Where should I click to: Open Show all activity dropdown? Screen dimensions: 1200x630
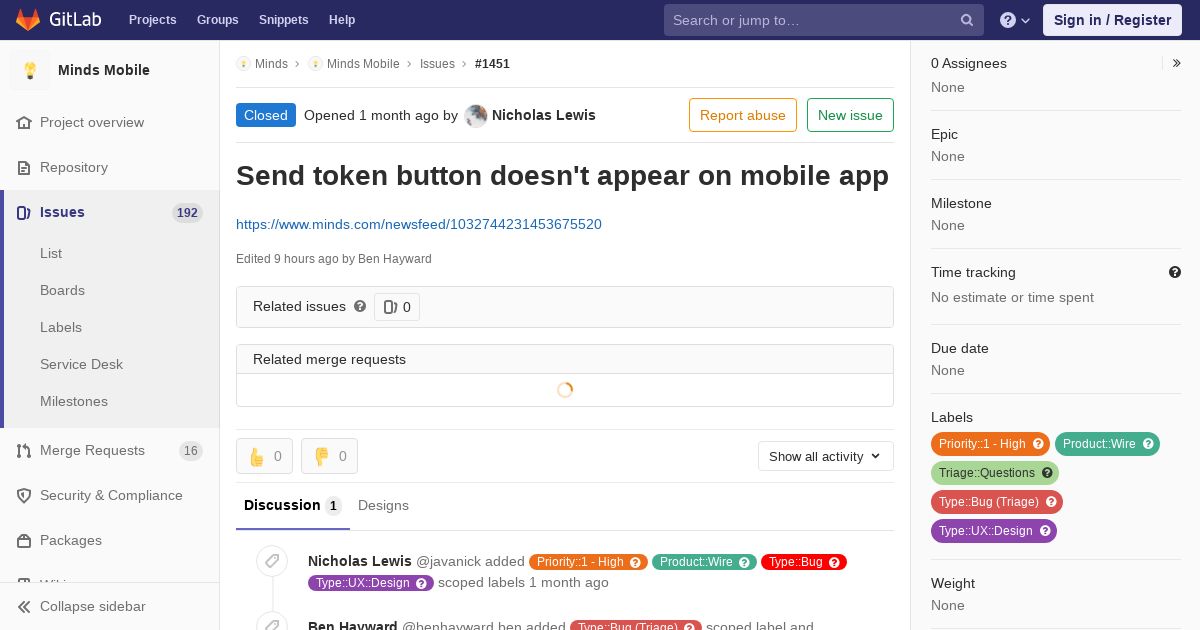point(826,456)
